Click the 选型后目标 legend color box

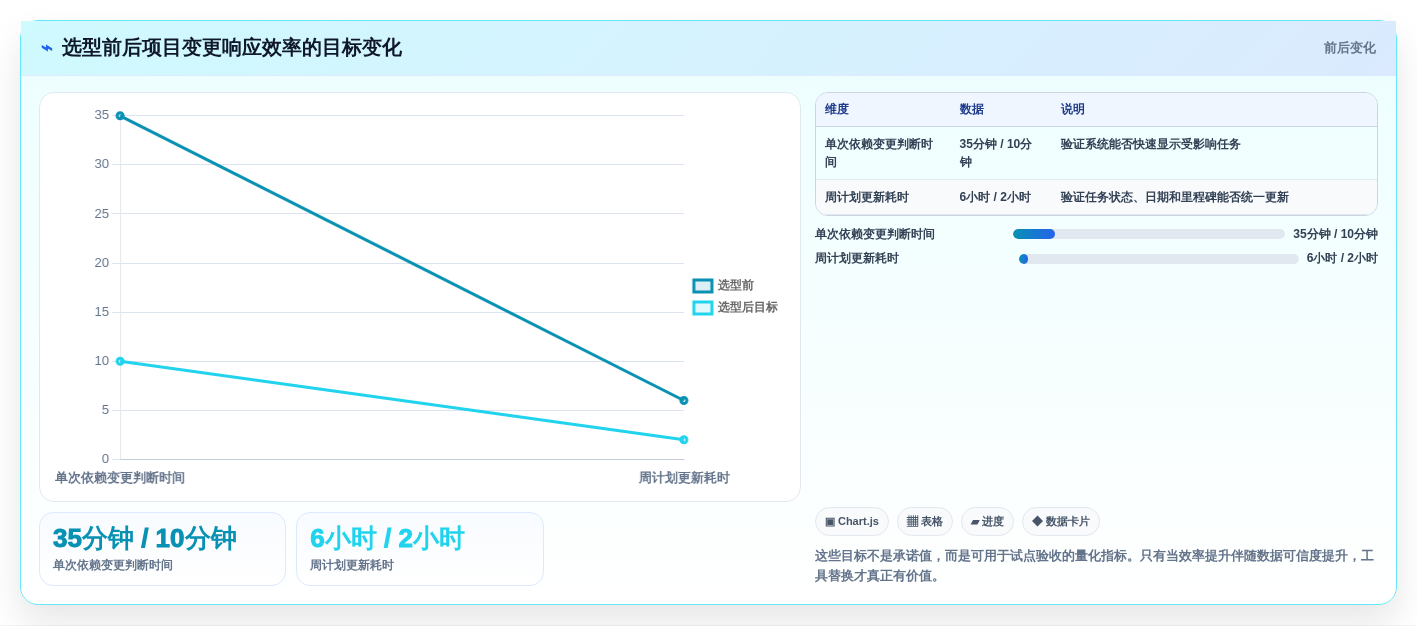tap(703, 308)
